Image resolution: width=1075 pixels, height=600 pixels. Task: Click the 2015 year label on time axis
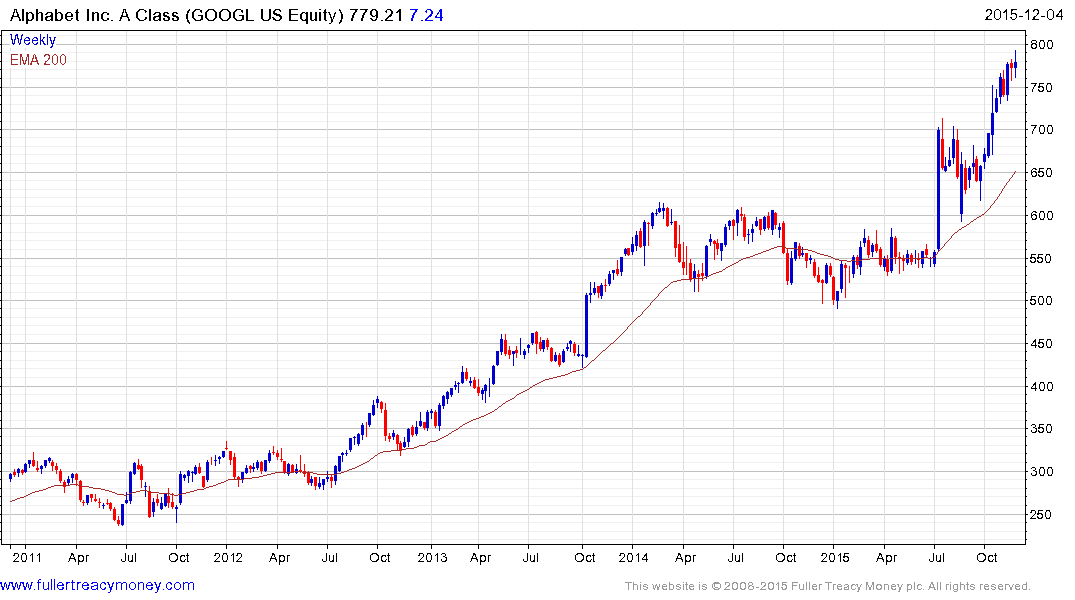click(x=834, y=557)
